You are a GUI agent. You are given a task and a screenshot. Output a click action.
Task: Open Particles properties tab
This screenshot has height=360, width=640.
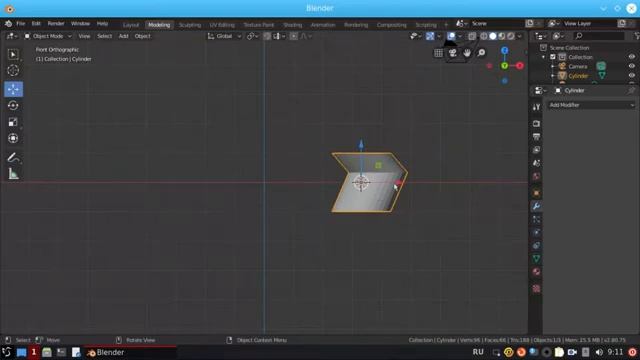(x=536, y=220)
